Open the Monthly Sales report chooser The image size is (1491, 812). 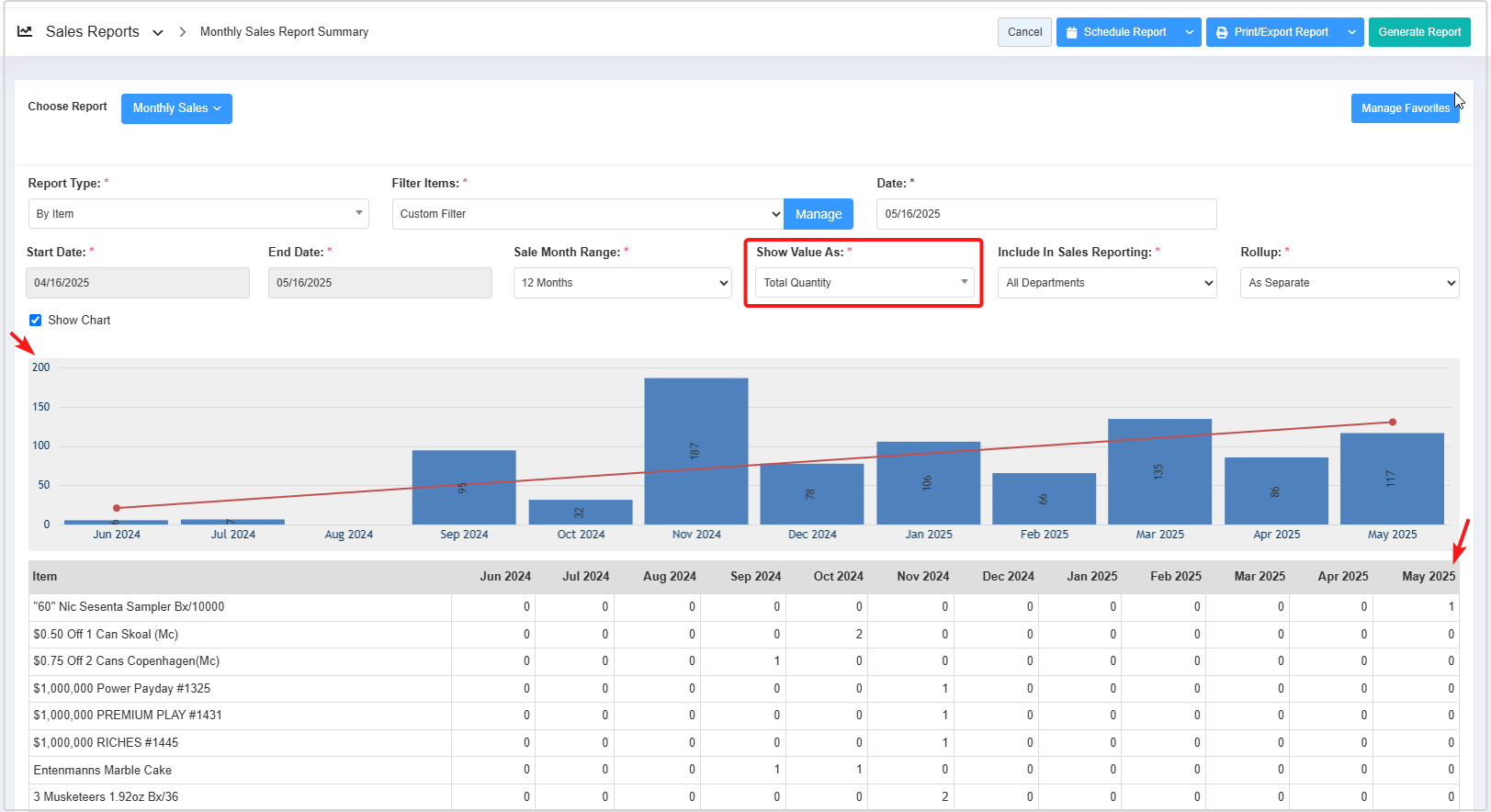coord(176,108)
